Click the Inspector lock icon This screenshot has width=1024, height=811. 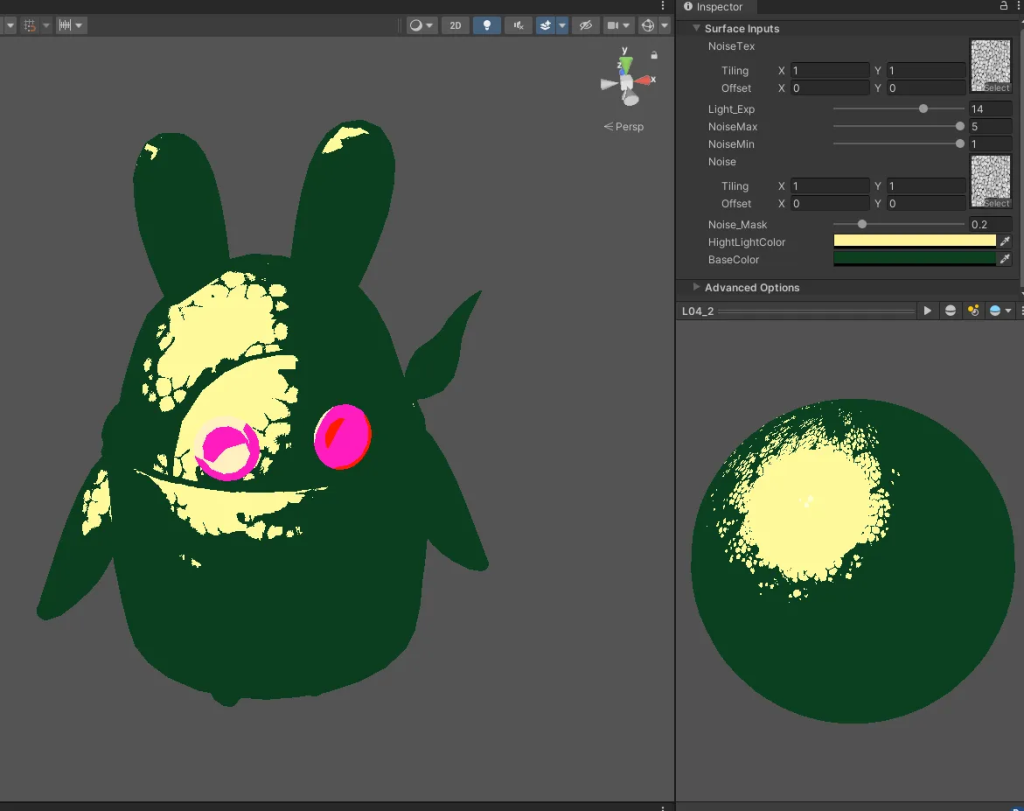[x=1004, y=7]
